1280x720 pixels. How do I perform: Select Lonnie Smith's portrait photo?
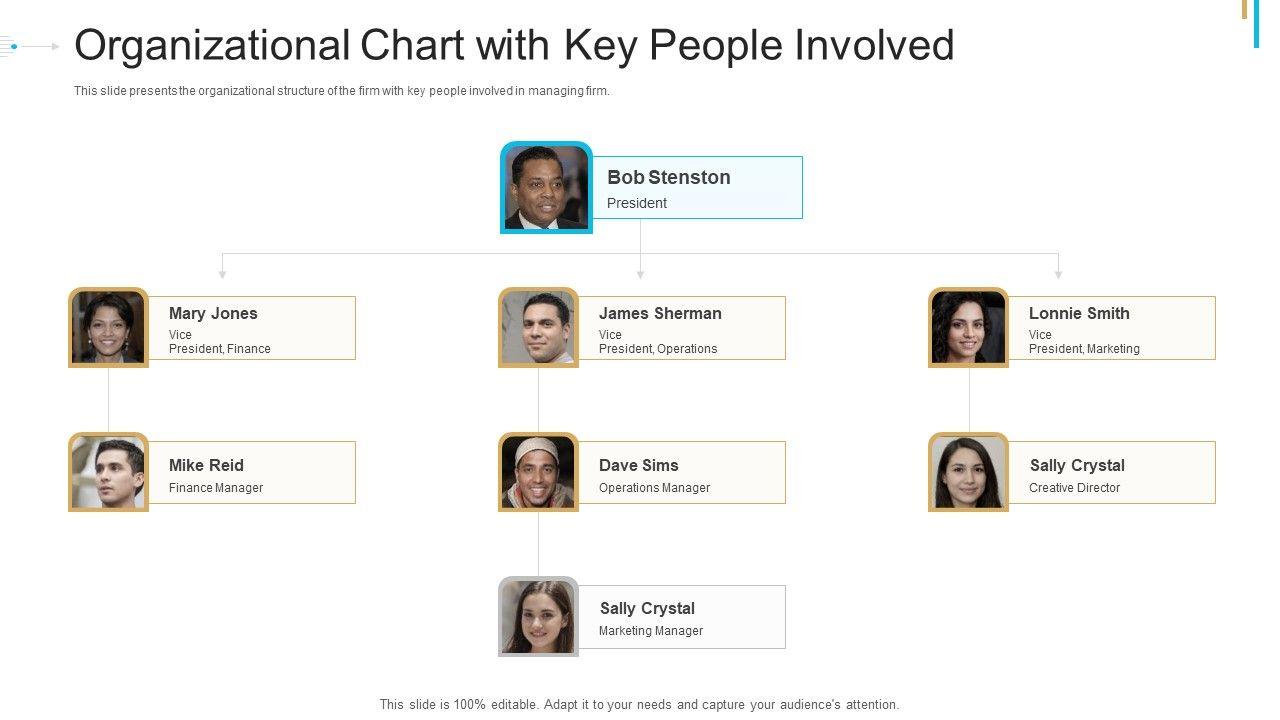(968, 327)
